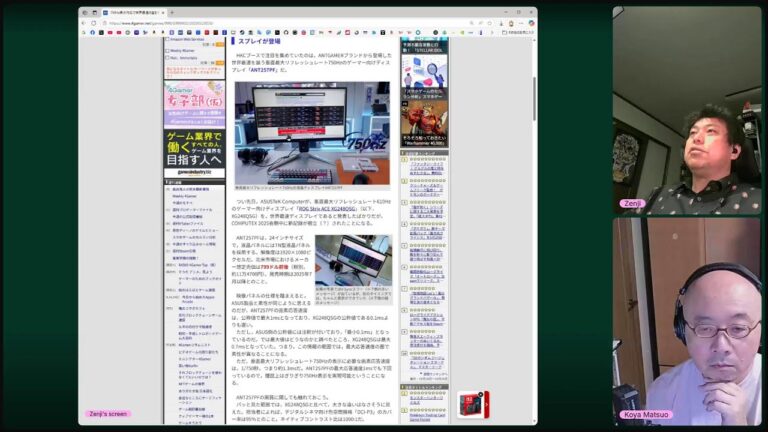Click the Zenji's screen label
Viewport: 768px width, 432px height.
pyautogui.click(x=108, y=414)
